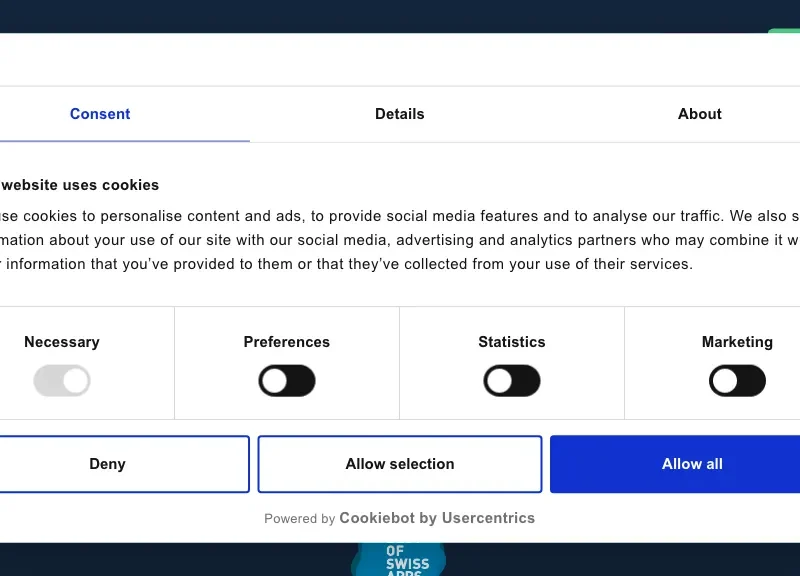Click the Deny button
Screen dimensions: 800x576
click(x=108, y=464)
